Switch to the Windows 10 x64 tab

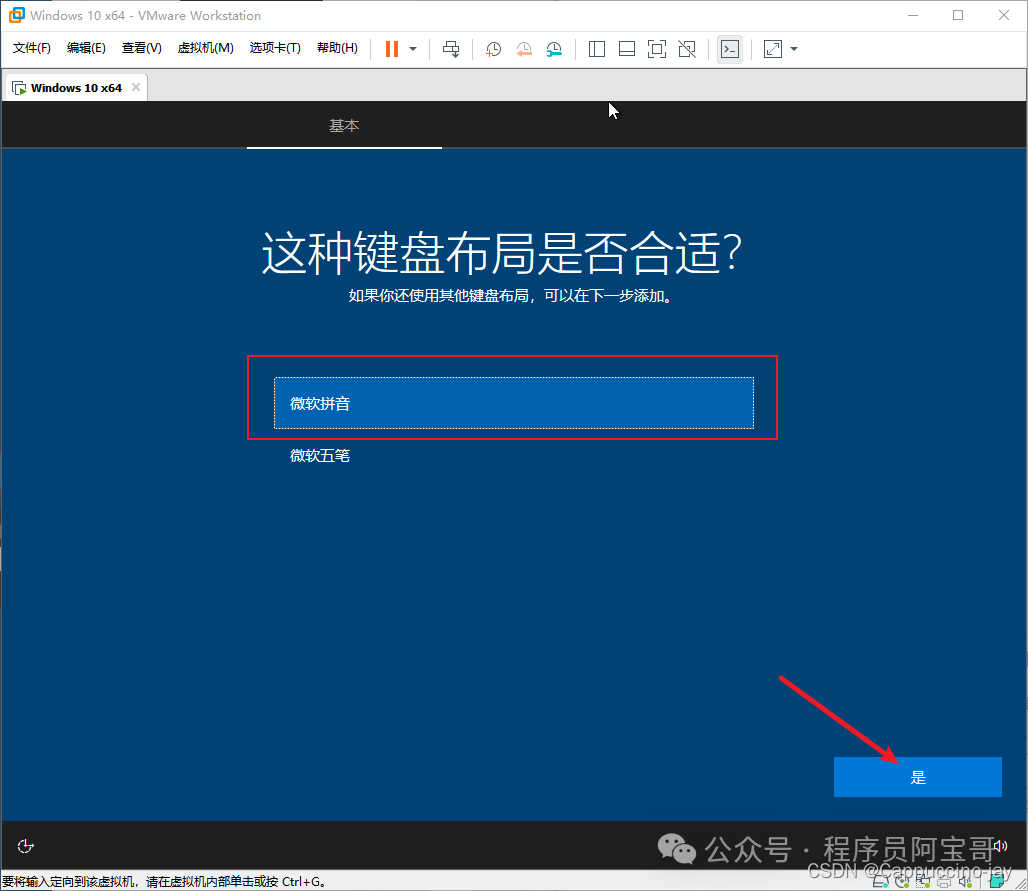point(76,88)
